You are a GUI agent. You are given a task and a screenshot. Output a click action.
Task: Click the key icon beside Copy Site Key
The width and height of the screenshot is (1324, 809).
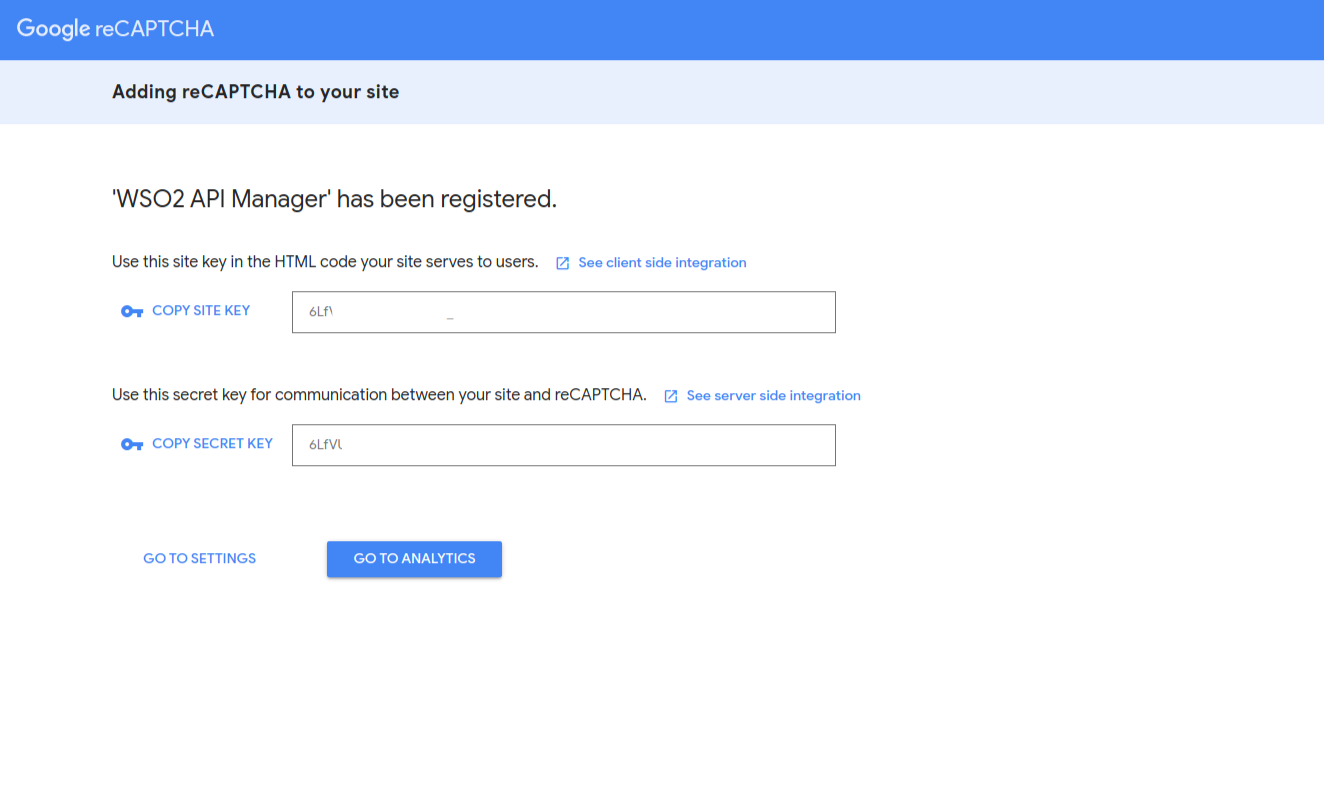tap(132, 312)
